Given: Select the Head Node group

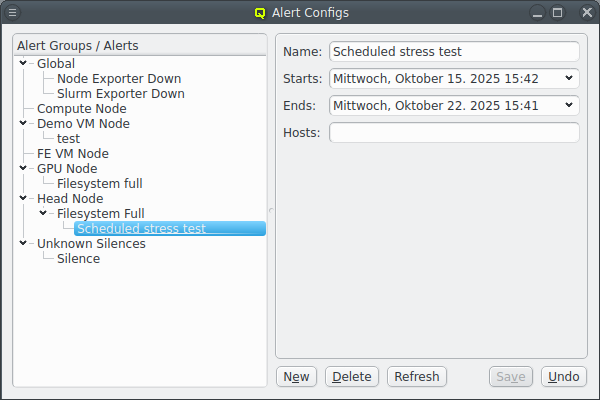Looking at the screenshot, I should pyautogui.click(x=70, y=198).
